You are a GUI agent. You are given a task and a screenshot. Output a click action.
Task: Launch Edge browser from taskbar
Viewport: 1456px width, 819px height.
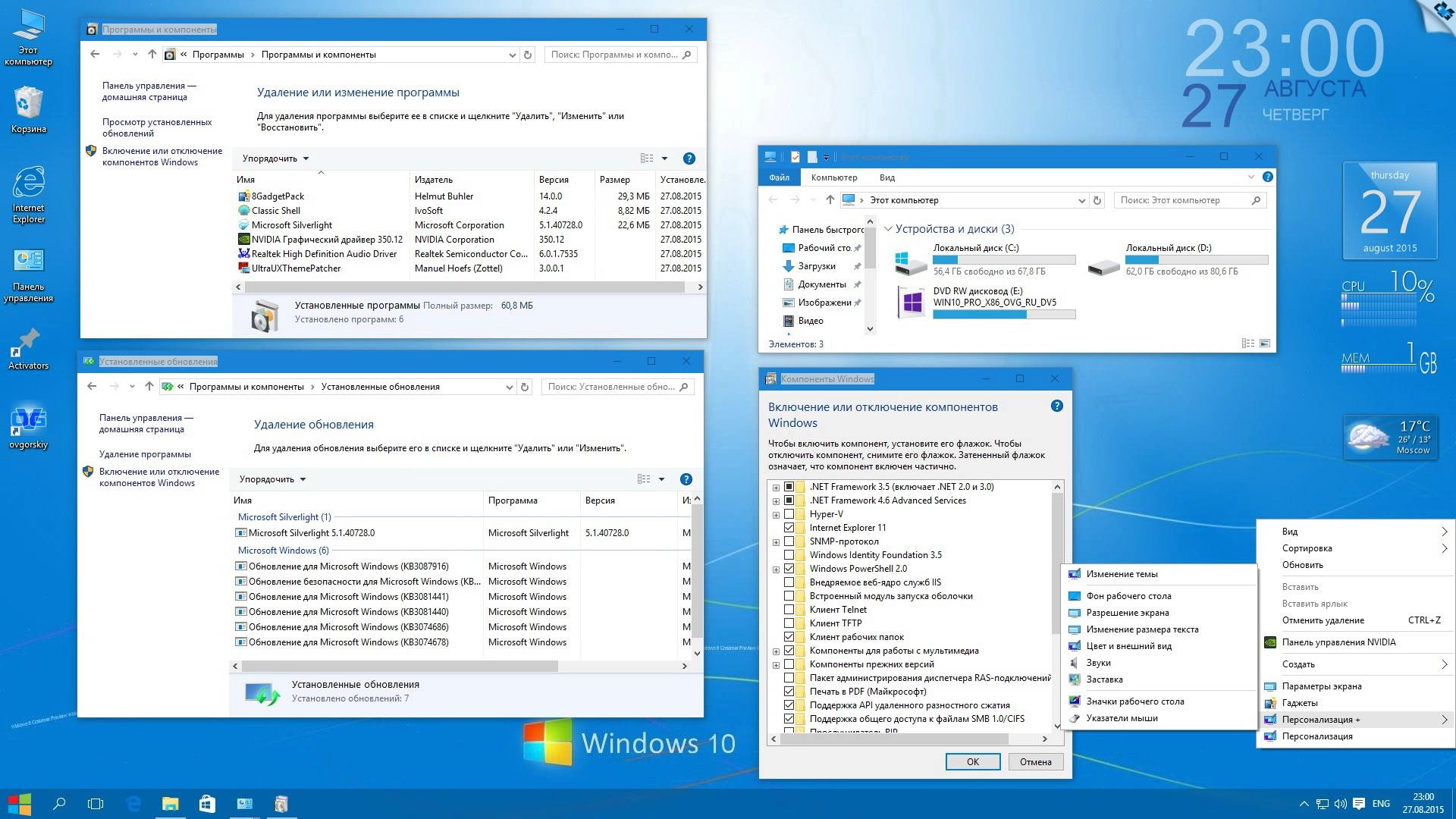click(x=133, y=804)
